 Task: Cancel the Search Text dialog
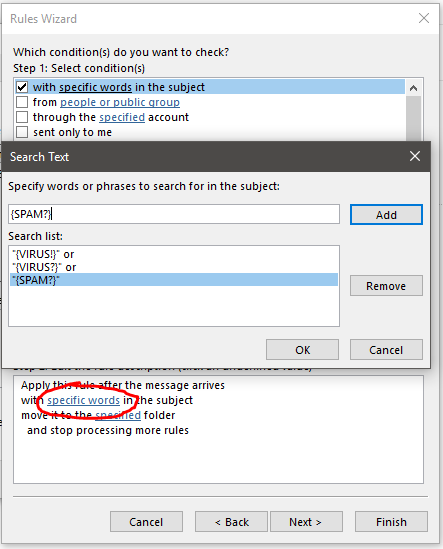coord(386,349)
